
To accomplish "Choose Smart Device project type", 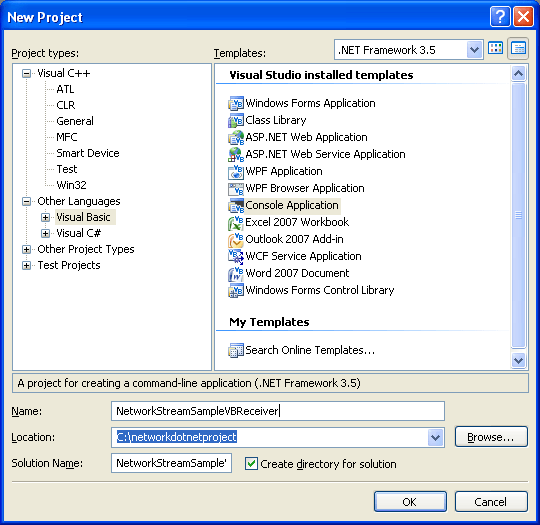I will click(88, 153).
